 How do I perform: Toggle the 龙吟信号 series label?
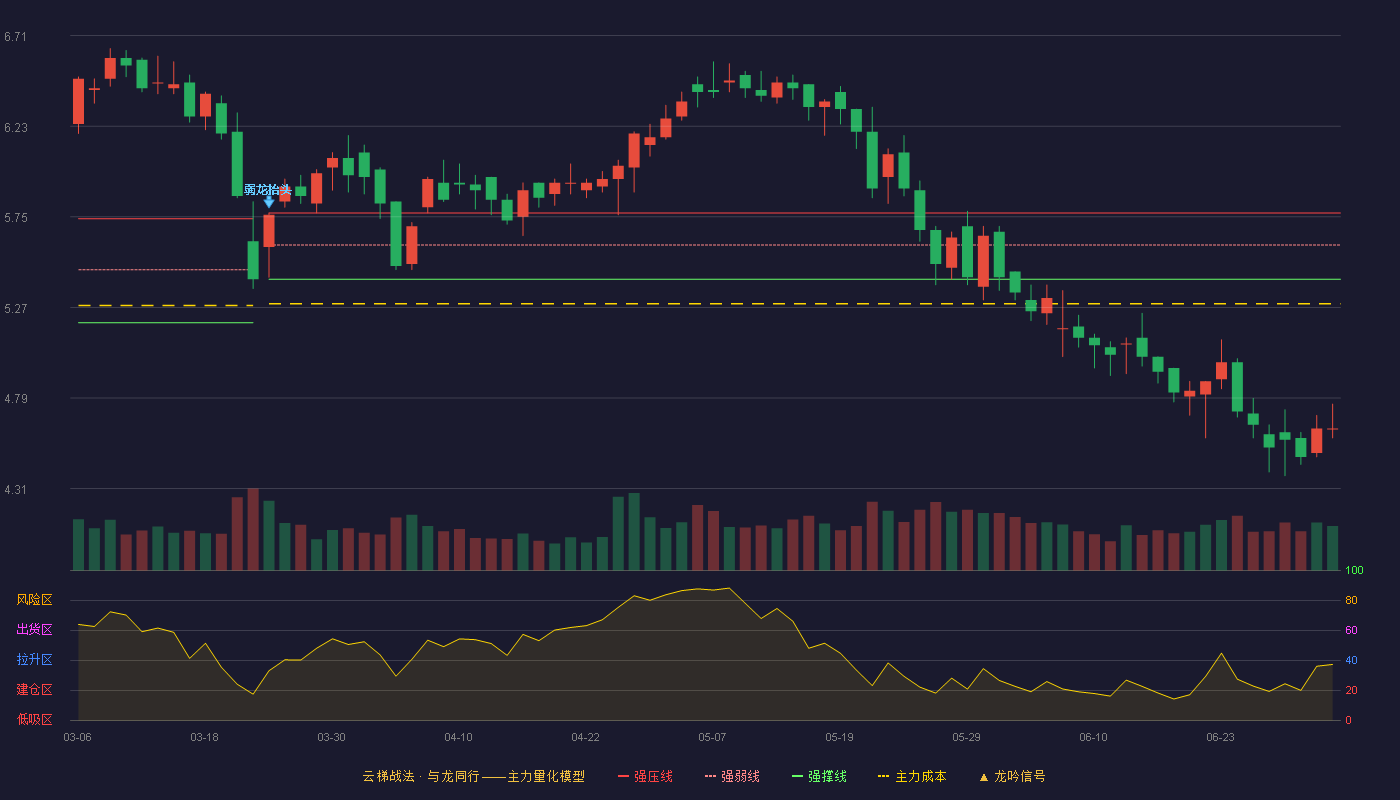[x=1020, y=776]
